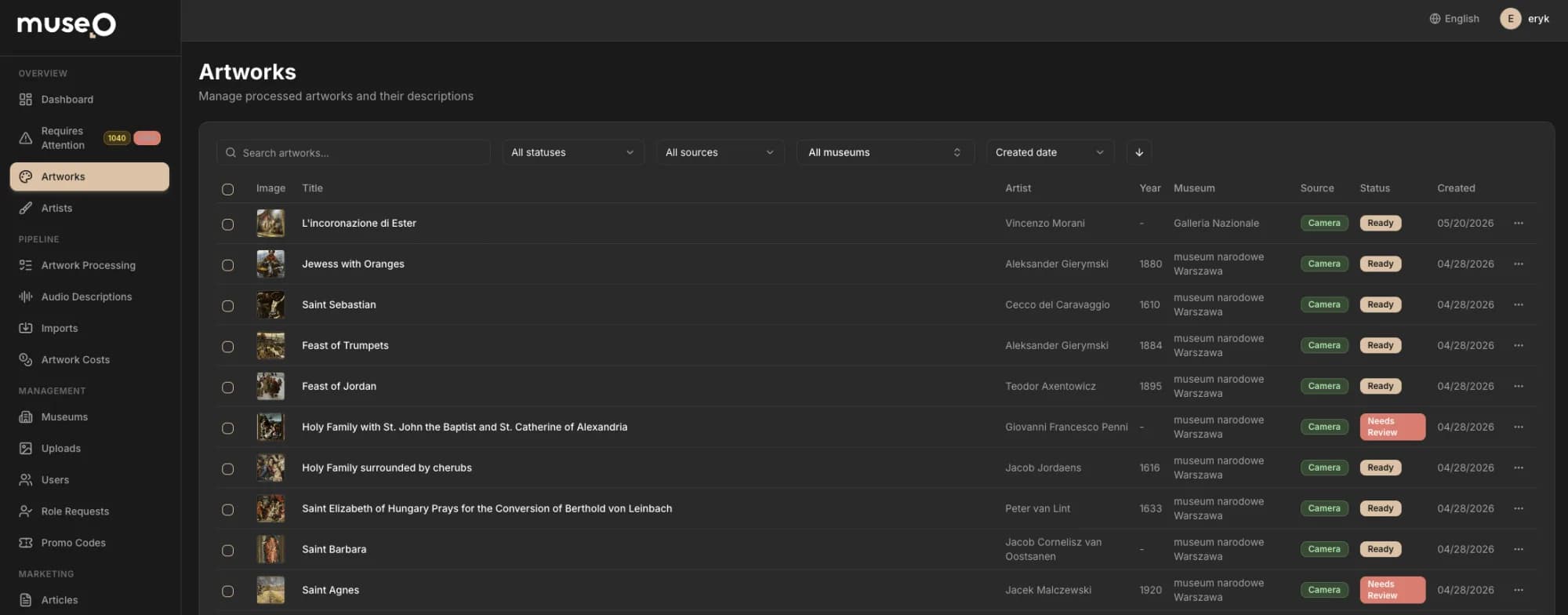The height and width of the screenshot is (615, 1568).
Task: Navigate to Museums in the sidebar
Action: pyautogui.click(x=89, y=417)
